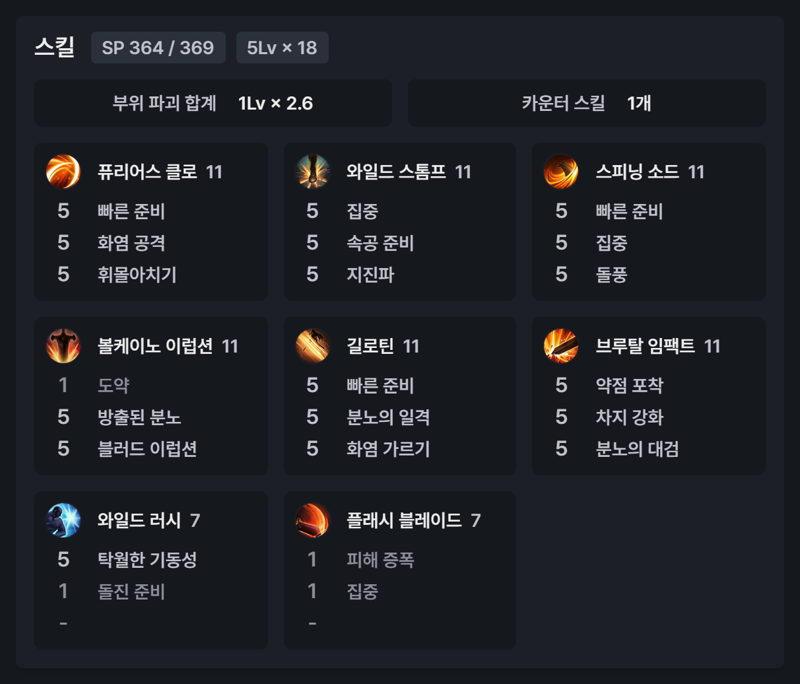Click the 5Lv × 18 badge
This screenshot has width=800, height=684.
(282, 47)
